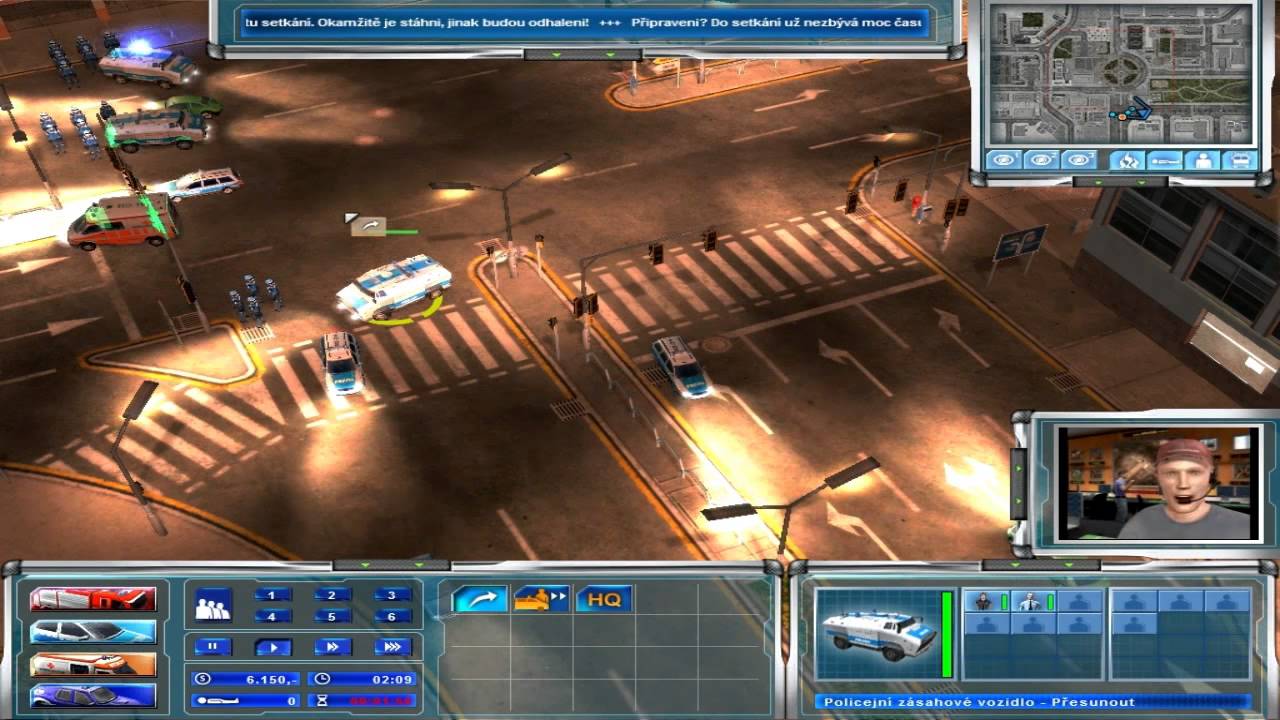The image size is (1280, 720).
Task: Click the minimap city overview
Action: 1120,74
